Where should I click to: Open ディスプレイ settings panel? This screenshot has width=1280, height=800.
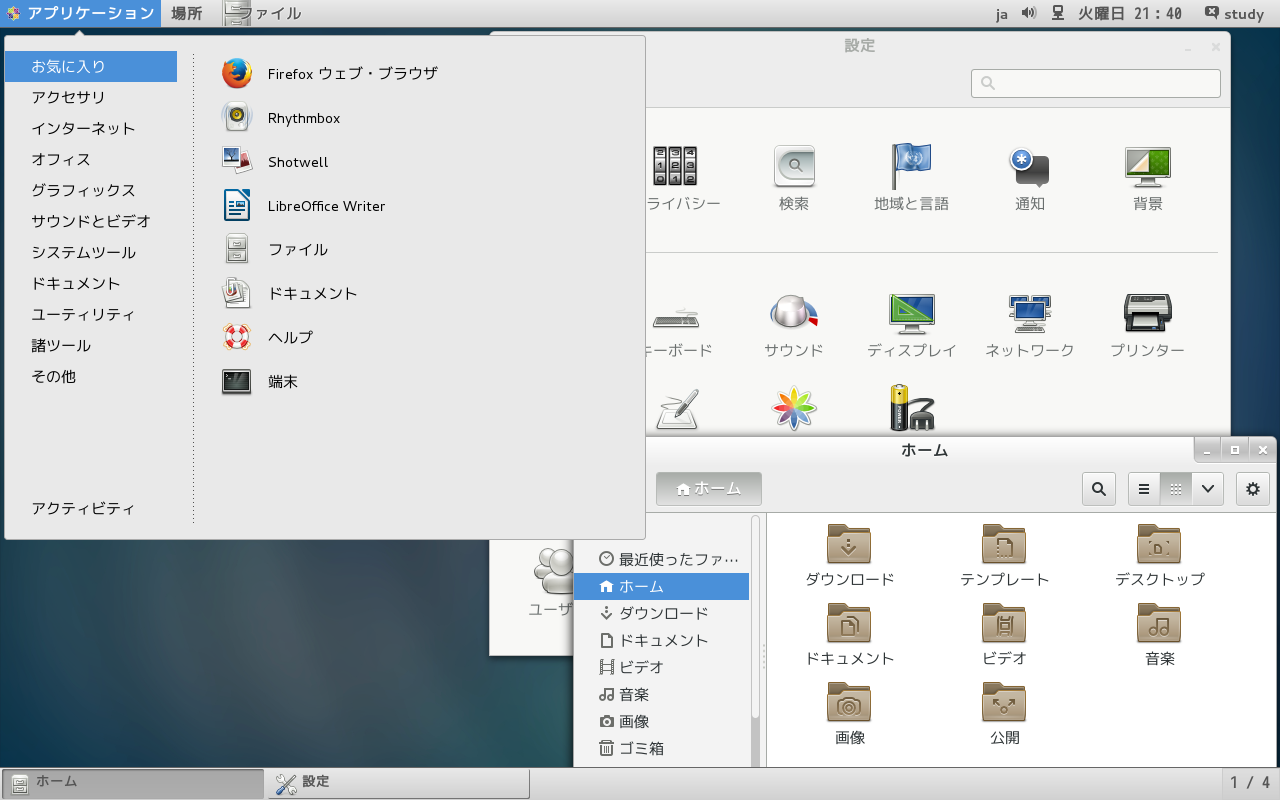click(x=911, y=325)
